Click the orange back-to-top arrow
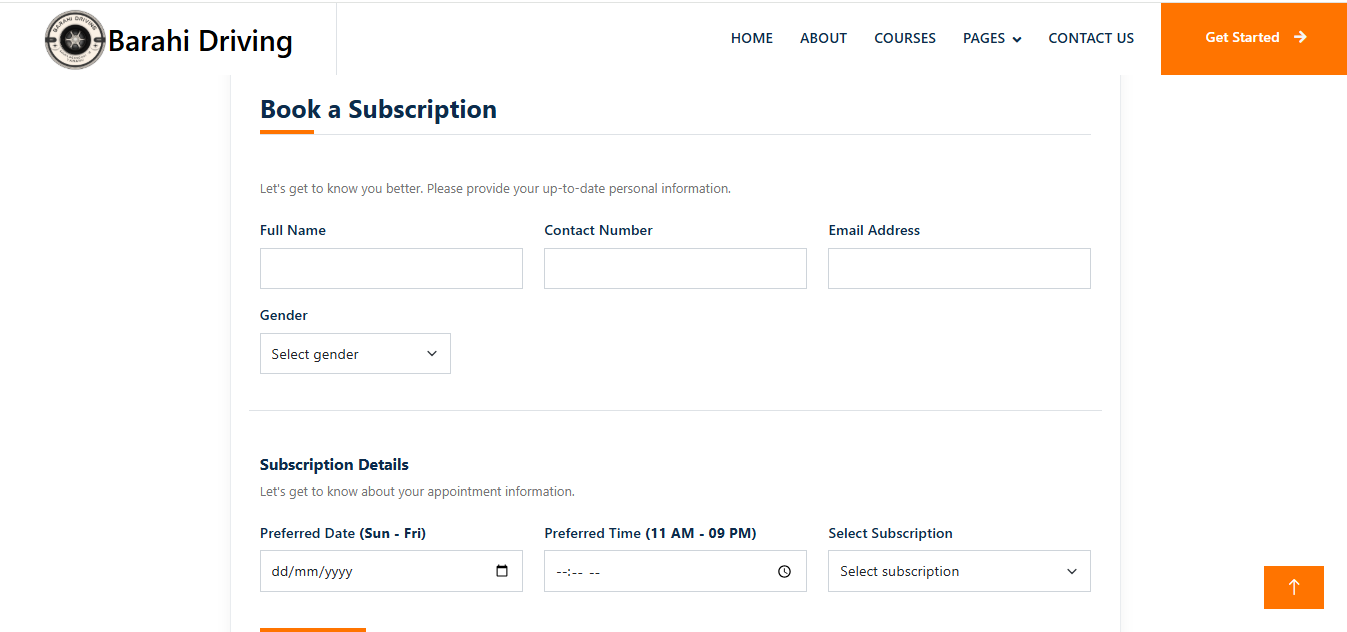1347x632 pixels. click(x=1293, y=588)
